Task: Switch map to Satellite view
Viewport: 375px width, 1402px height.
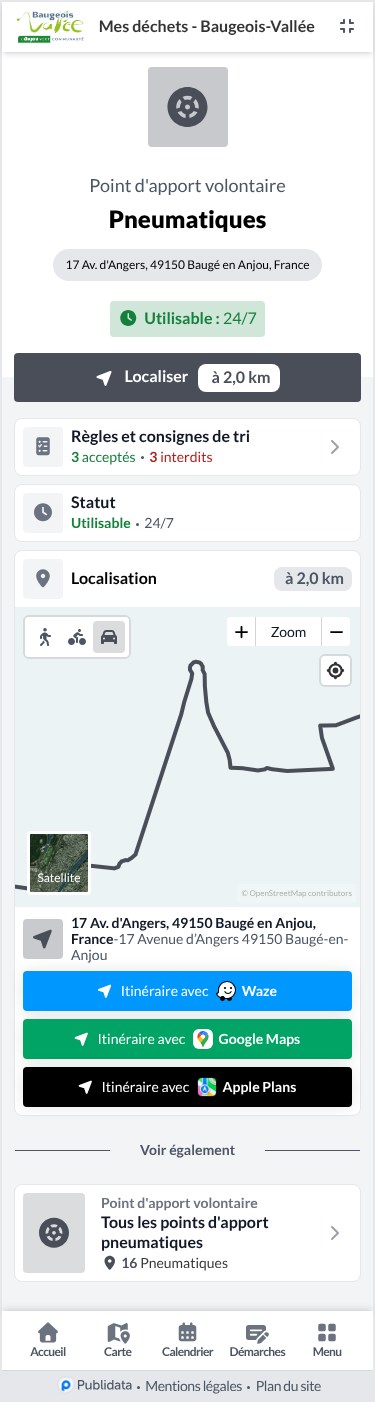Action: click(x=59, y=863)
